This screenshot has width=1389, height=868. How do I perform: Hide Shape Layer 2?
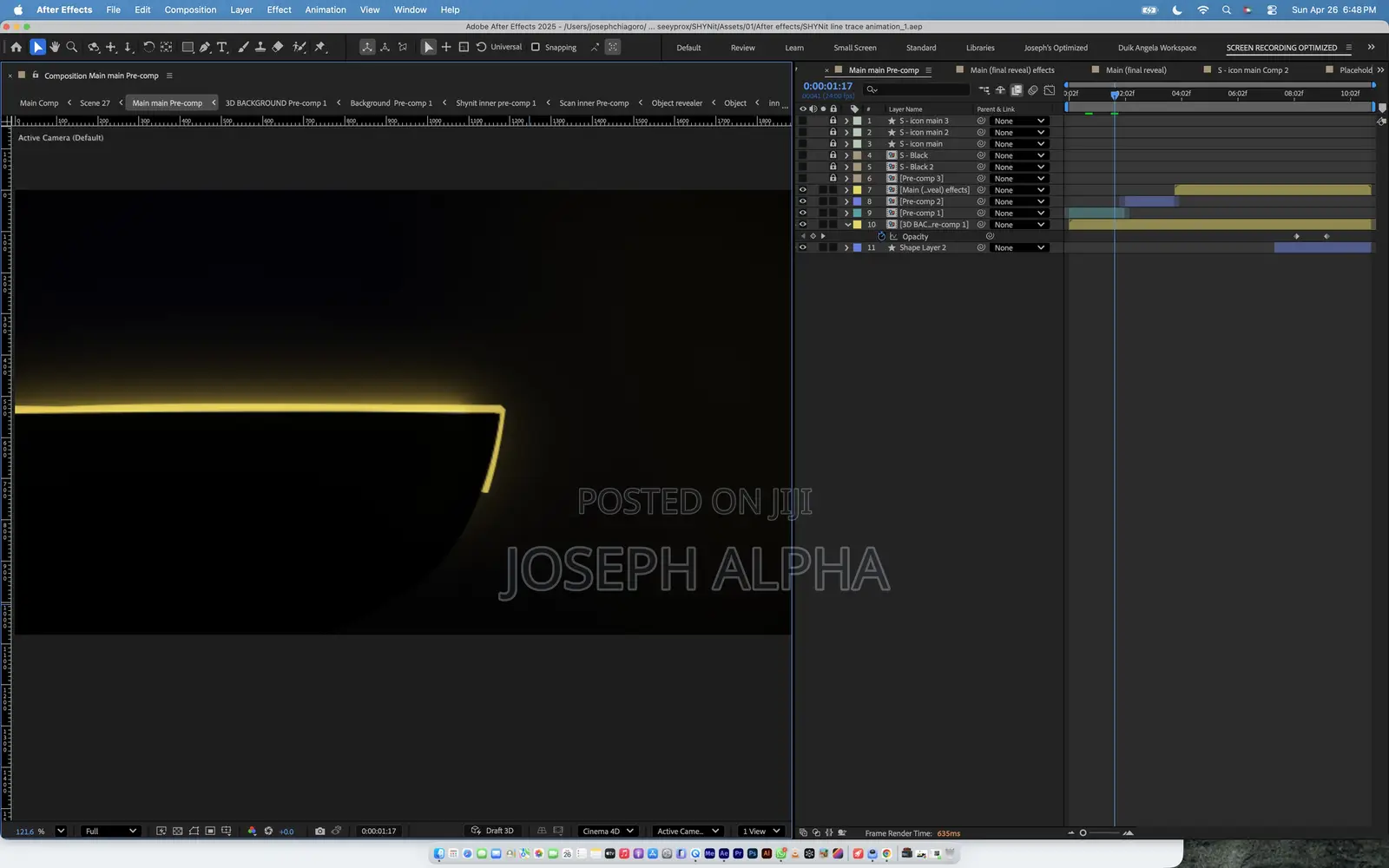[802, 247]
